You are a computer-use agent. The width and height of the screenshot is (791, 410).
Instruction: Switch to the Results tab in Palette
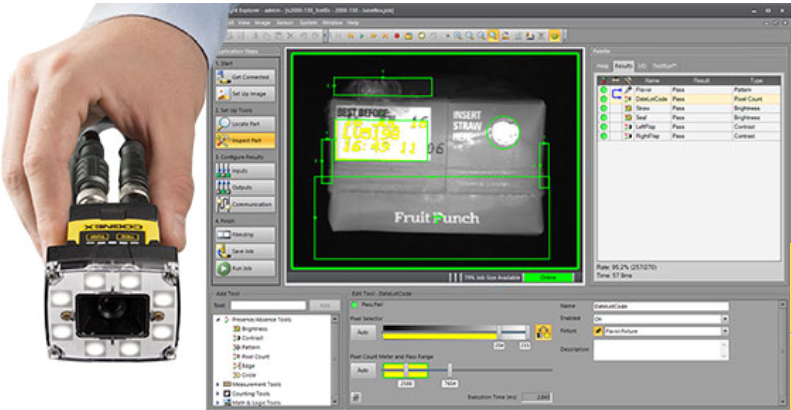click(623, 66)
